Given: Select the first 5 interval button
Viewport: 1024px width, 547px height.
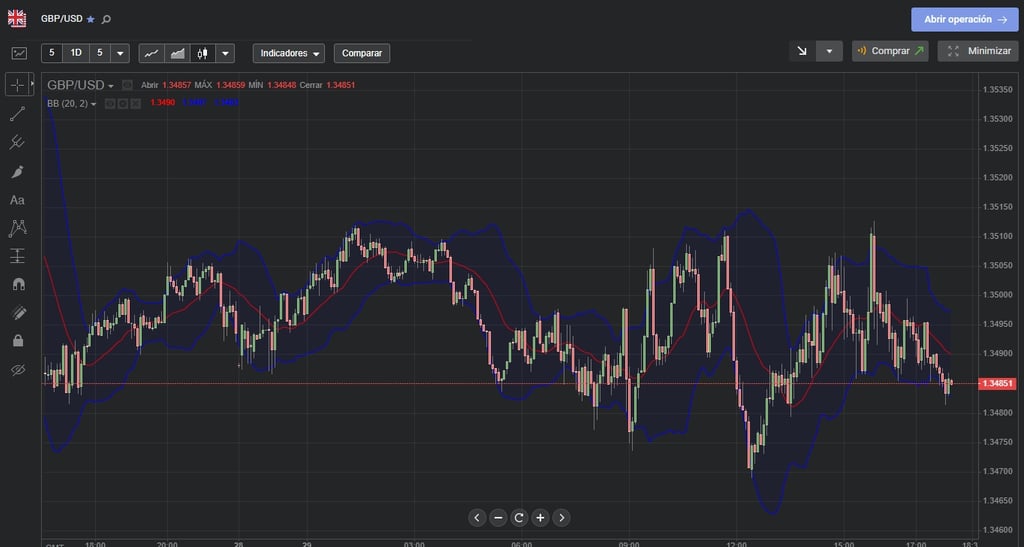Looking at the screenshot, I should [52, 53].
